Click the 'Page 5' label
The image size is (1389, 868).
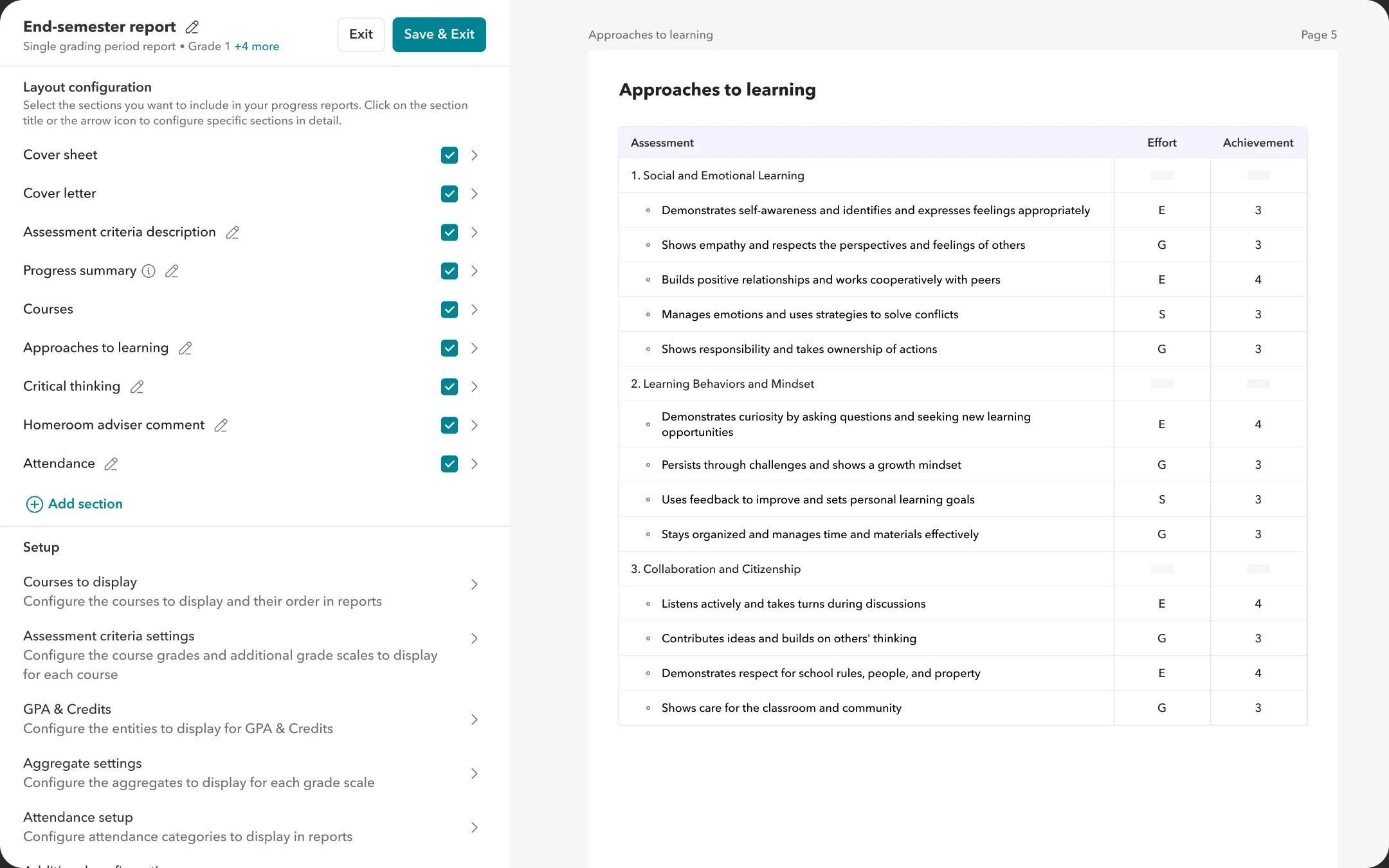click(x=1318, y=35)
